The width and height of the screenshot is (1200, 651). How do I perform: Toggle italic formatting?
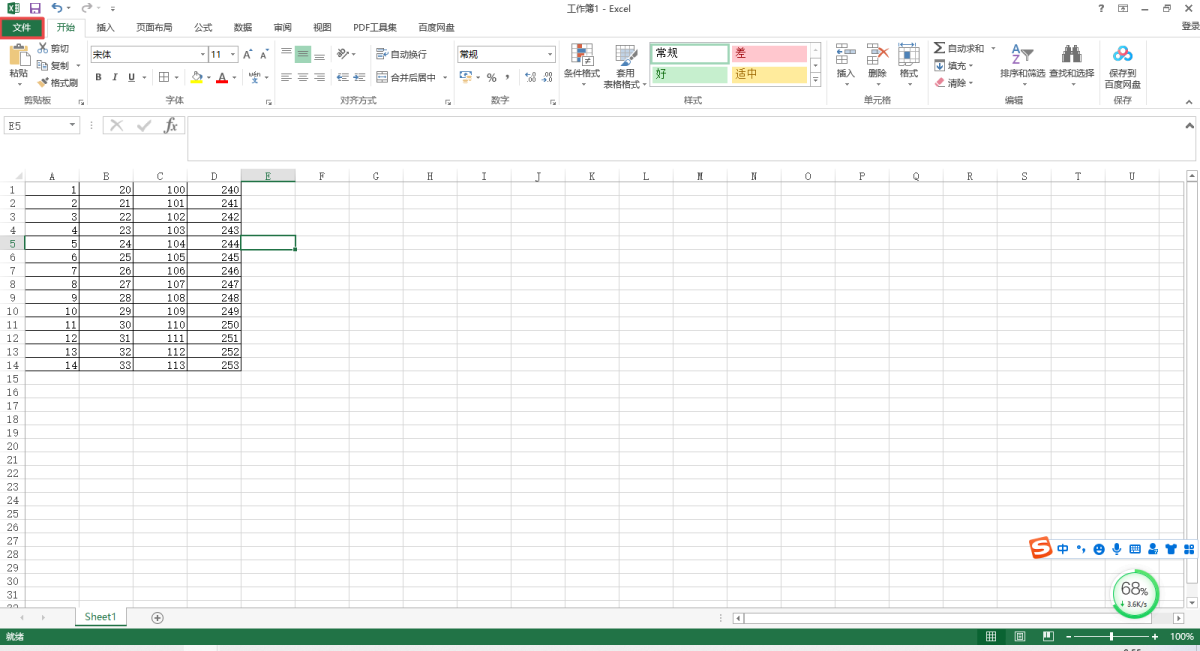point(115,77)
